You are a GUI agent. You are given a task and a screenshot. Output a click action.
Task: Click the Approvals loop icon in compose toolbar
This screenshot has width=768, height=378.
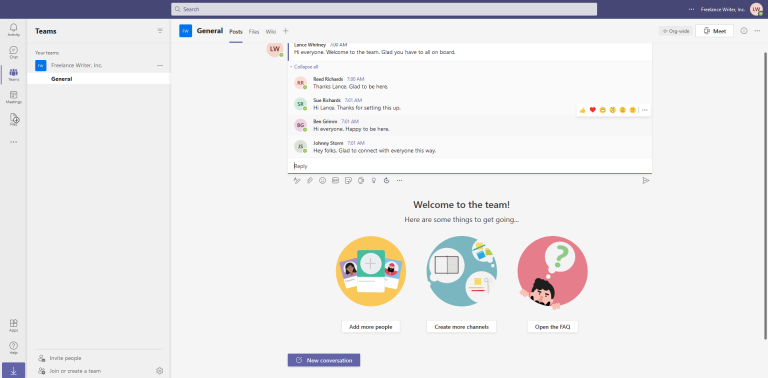[x=386, y=180]
